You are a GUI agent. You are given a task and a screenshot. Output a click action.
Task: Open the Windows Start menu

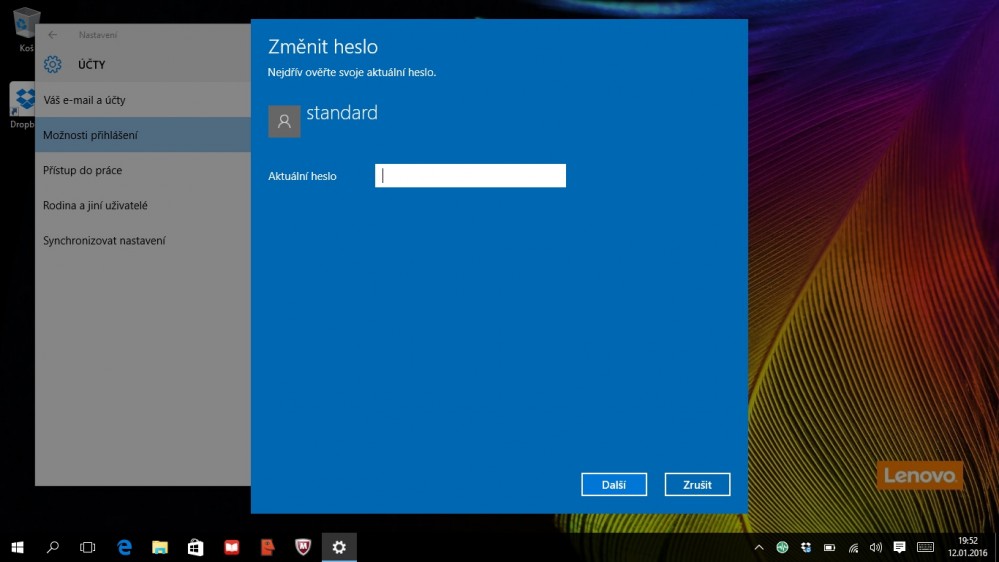pyautogui.click(x=17, y=547)
